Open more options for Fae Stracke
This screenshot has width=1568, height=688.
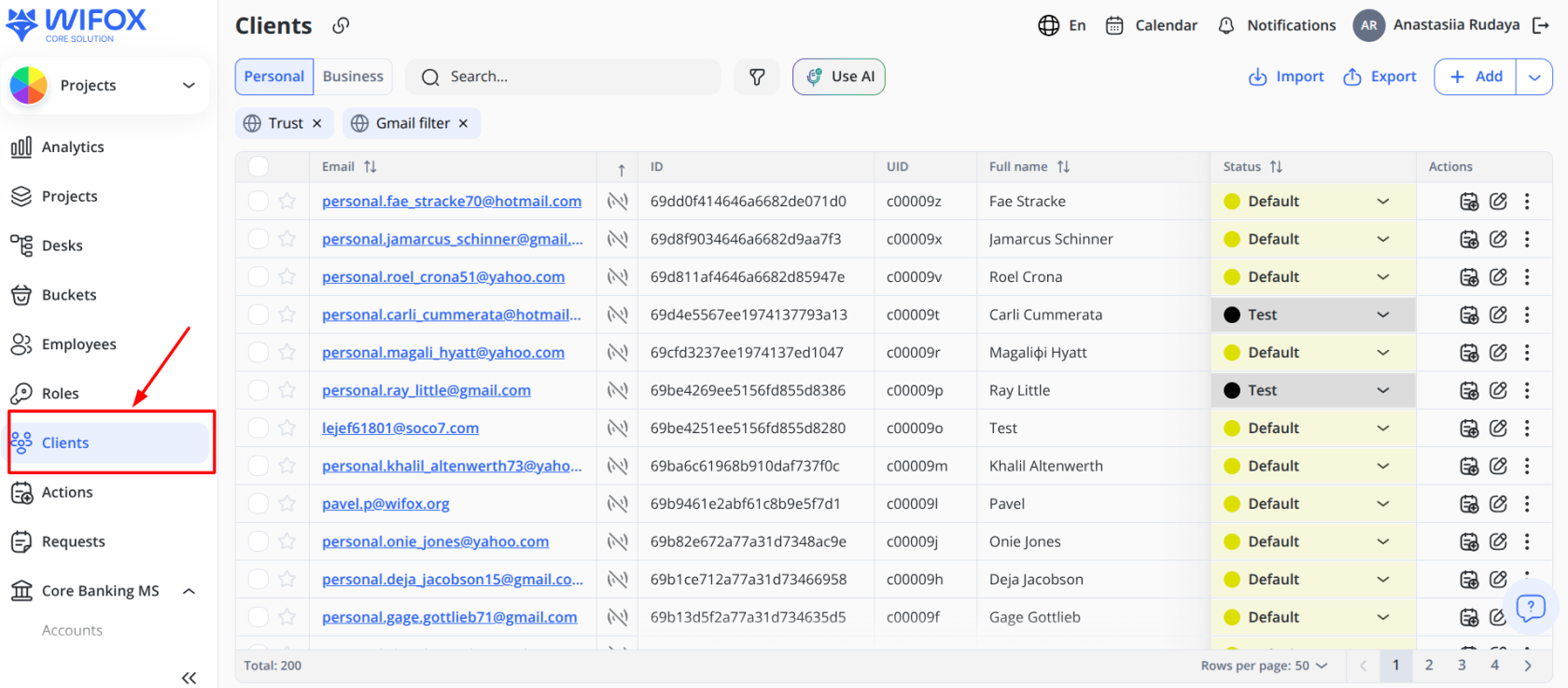[1527, 201]
